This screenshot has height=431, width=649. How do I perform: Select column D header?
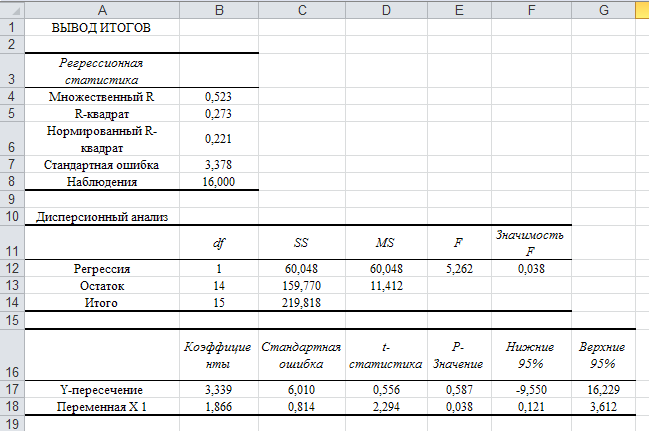point(387,10)
